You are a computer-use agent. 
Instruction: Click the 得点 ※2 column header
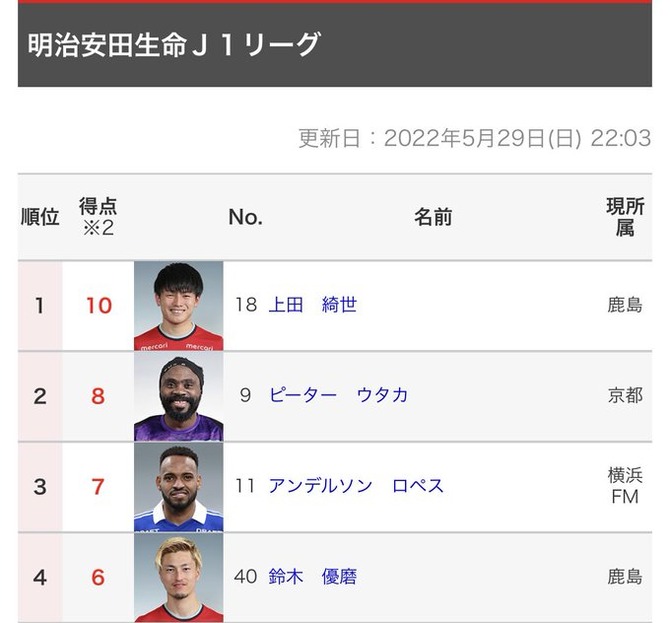tap(98, 217)
